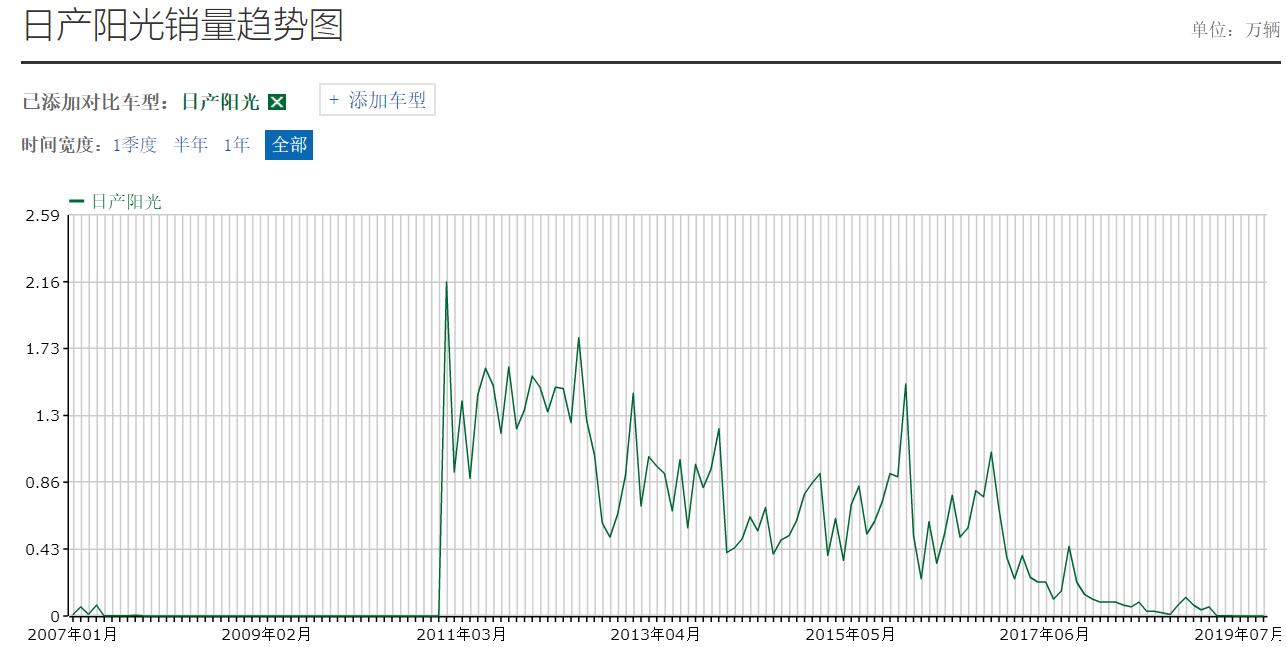Click the 0.43 y-axis label
Image resolution: width=1286 pixels, height=647 pixels.
coord(43,550)
